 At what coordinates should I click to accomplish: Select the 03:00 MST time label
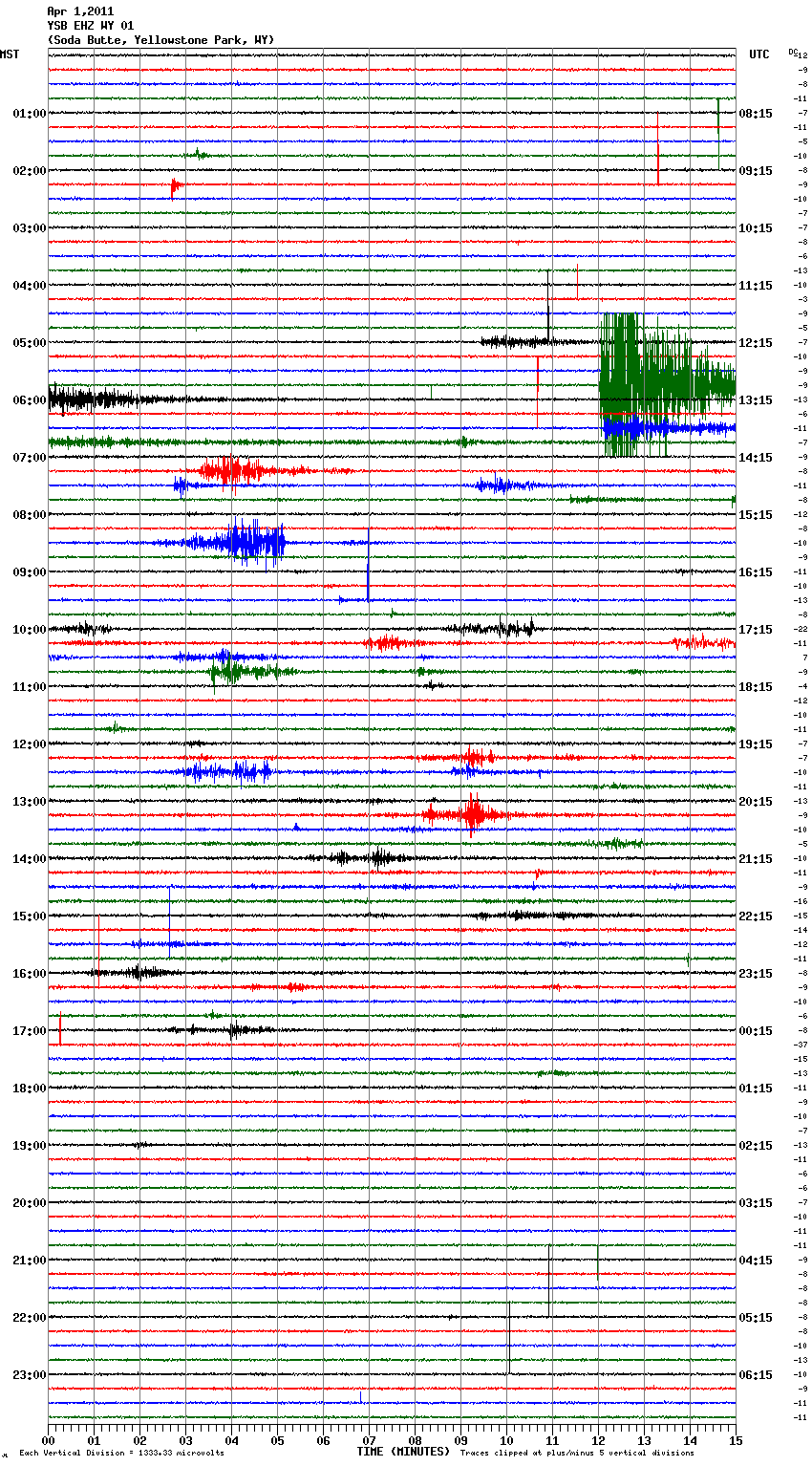click(30, 228)
